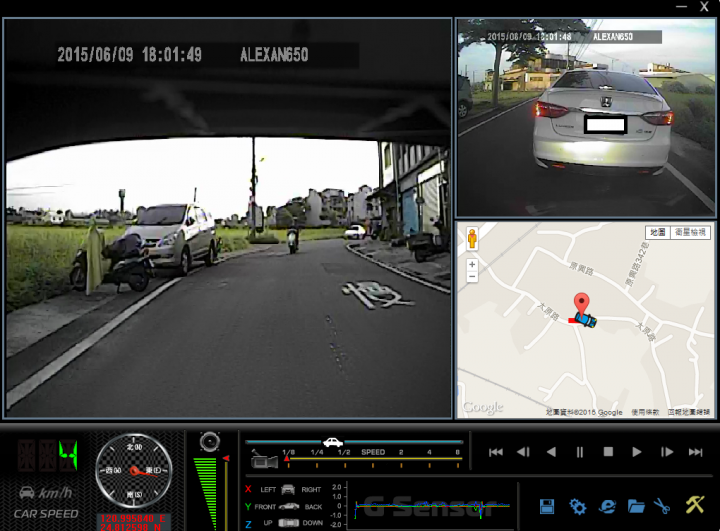Image resolution: width=720 pixels, height=531 pixels.
Task: Open the gear settings icon
Action: tap(577, 506)
